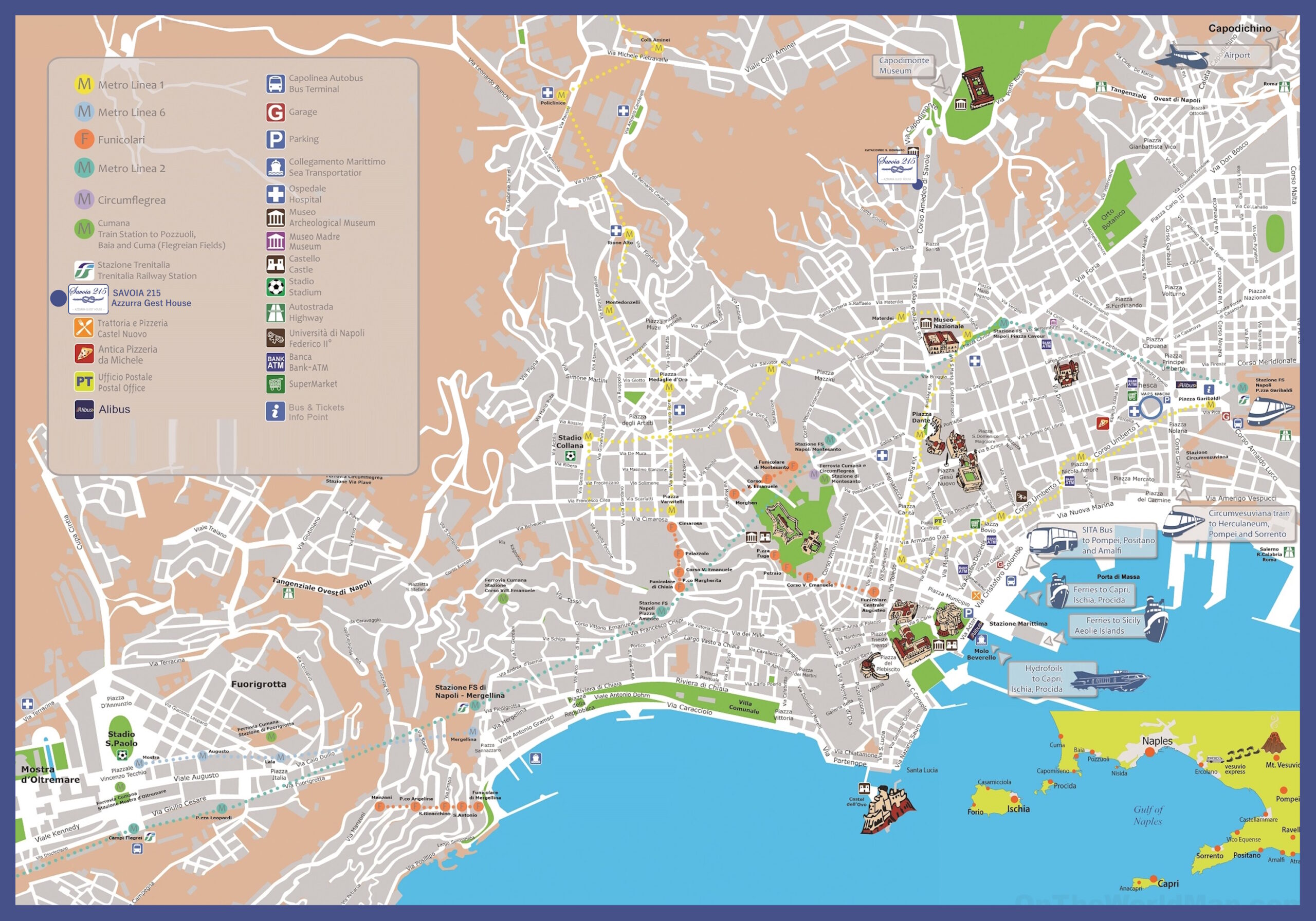Click the Savoia 215 logo in the legend
Screen dimensions: 1316x921
pos(88,299)
